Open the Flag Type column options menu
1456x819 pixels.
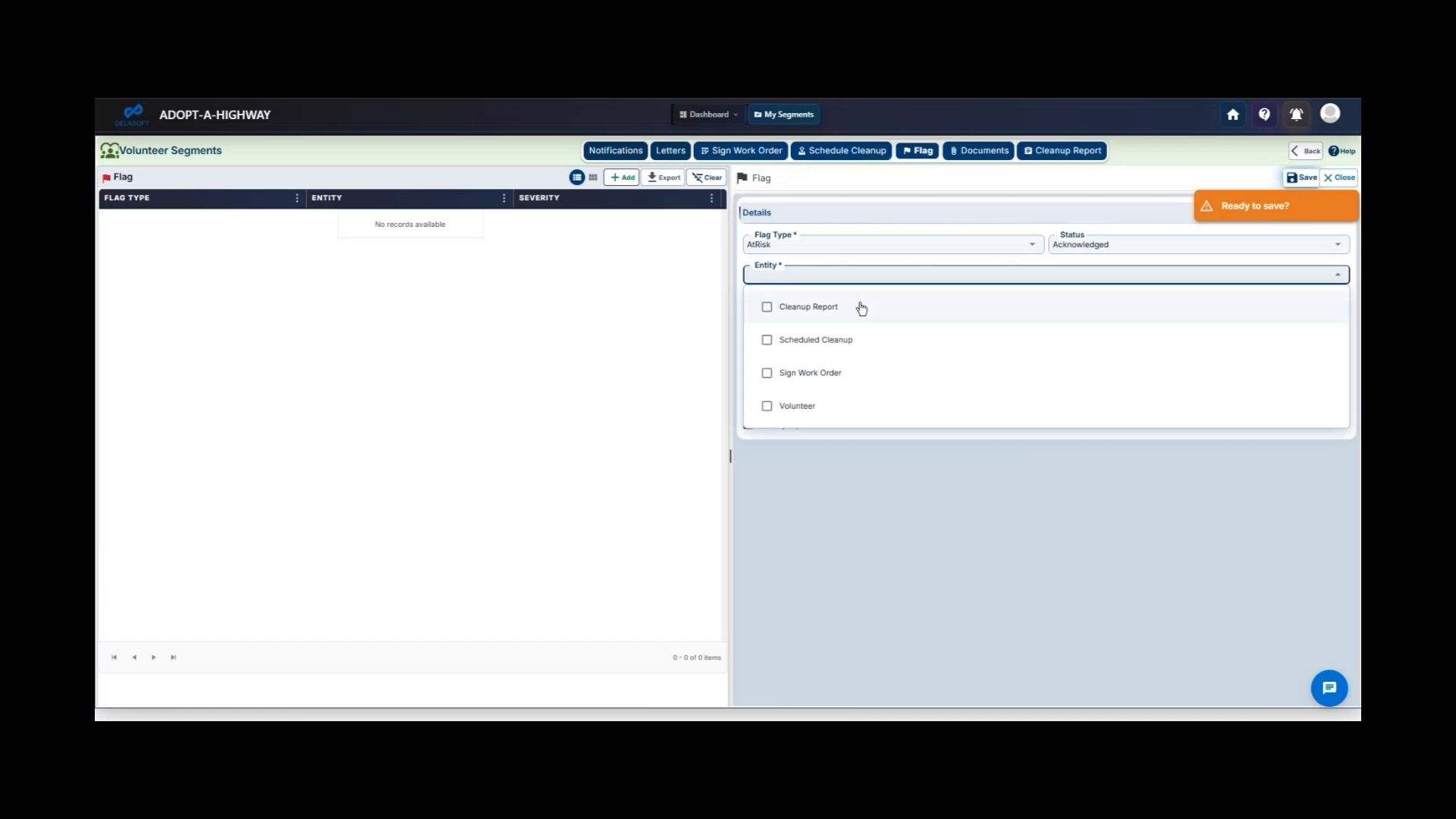pos(297,198)
